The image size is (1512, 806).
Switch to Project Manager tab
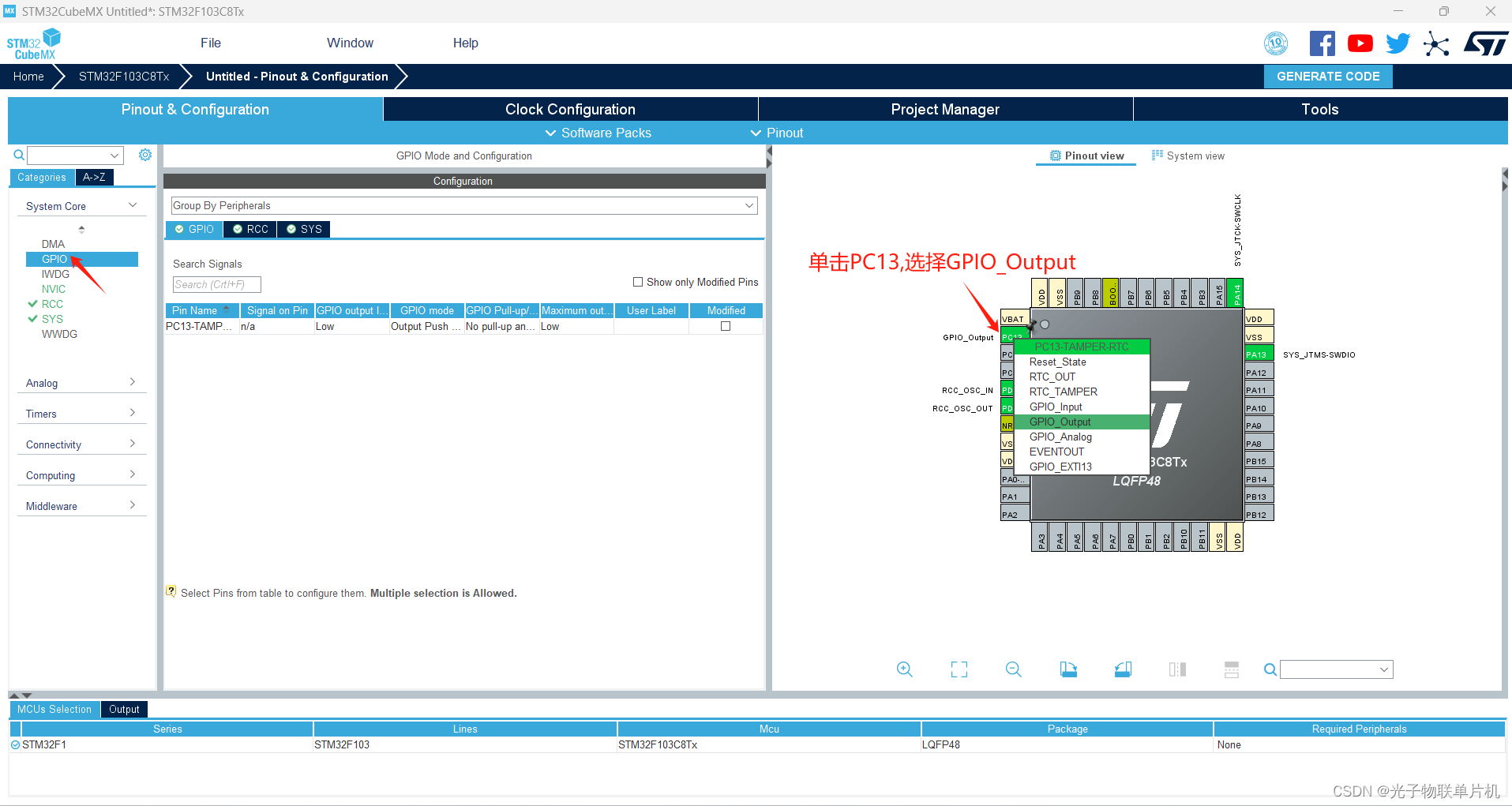tap(945, 109)
